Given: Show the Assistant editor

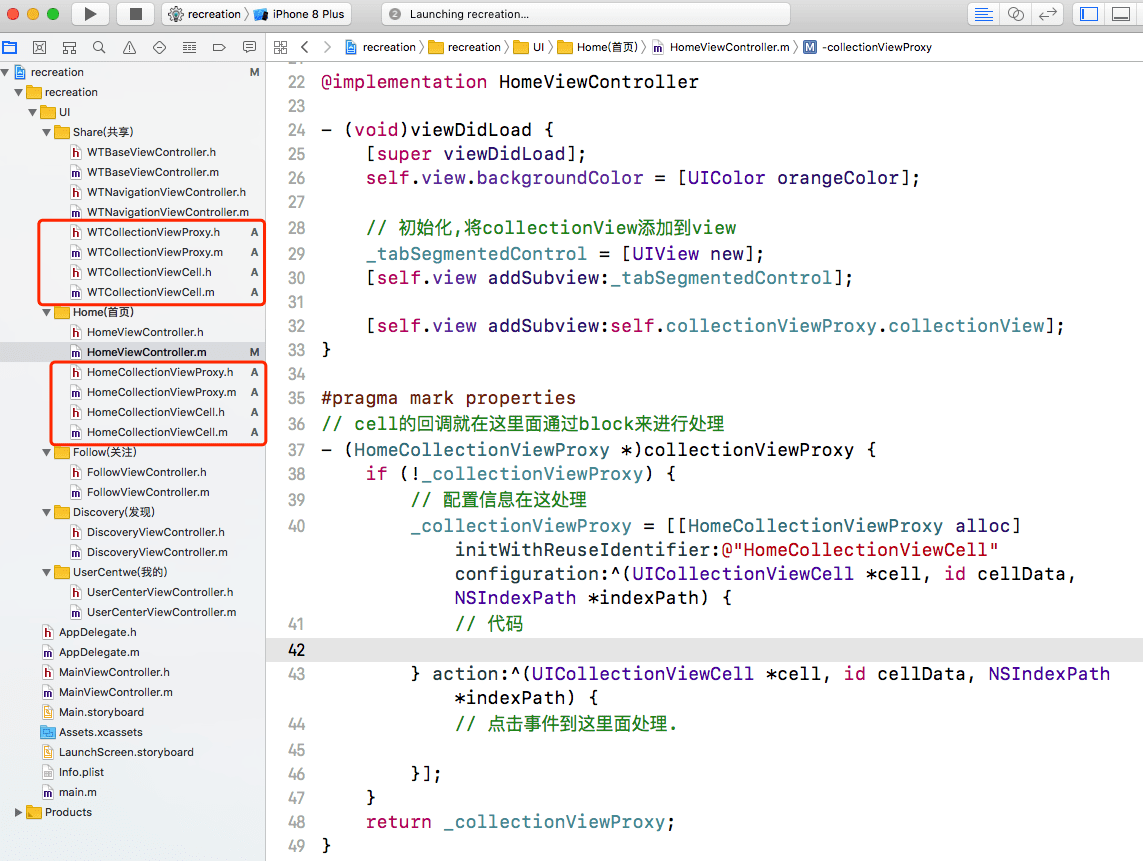Looking at the screenshot, I should [x=1015, y=14].
